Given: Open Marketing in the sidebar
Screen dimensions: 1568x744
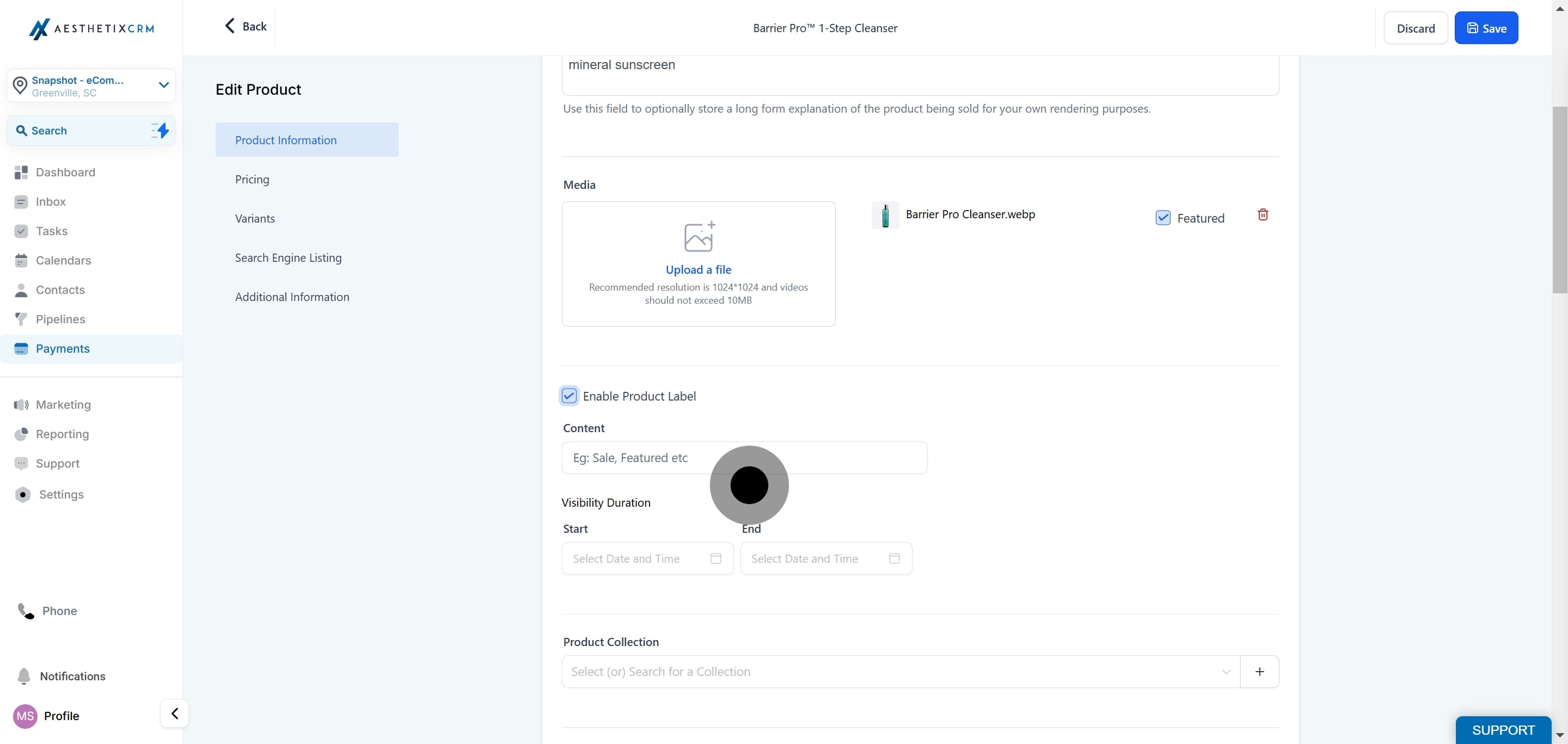Looking at the screenshot, I should coord(63,404).
